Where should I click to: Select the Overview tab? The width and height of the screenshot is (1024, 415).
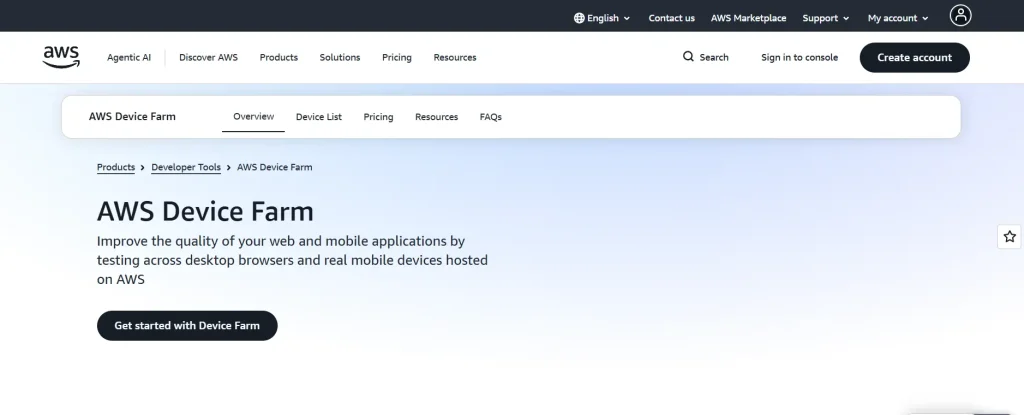[x=253, y=116]
